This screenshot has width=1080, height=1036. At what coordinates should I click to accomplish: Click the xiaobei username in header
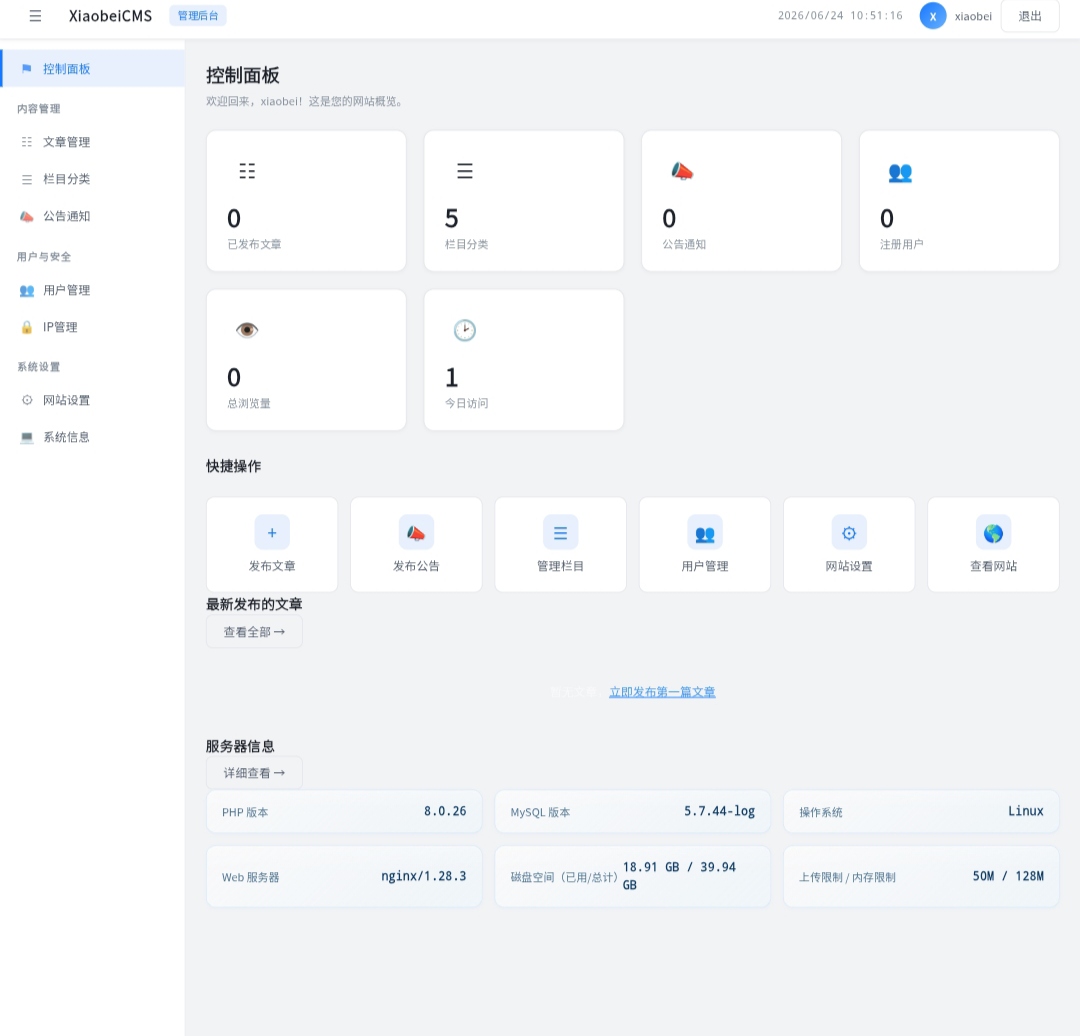click(973, 17)
